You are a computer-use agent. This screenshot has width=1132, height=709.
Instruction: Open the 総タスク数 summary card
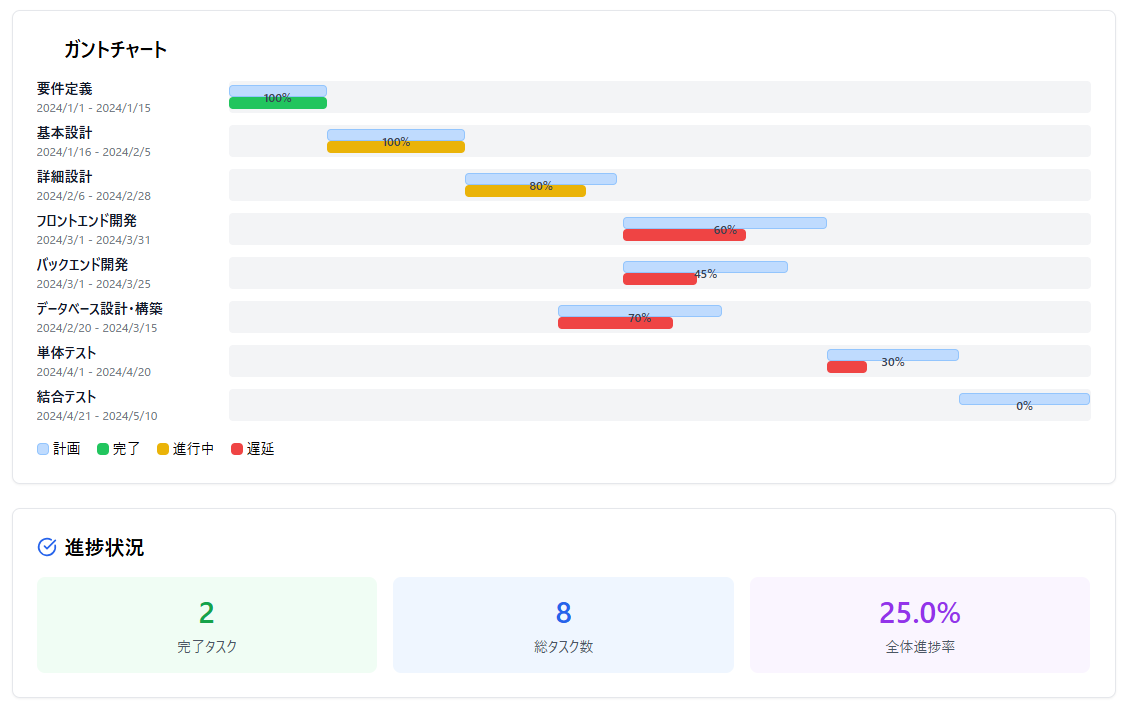tap(563, 625)
